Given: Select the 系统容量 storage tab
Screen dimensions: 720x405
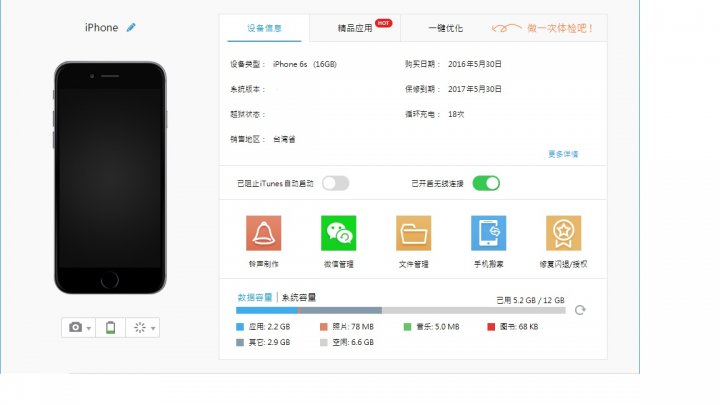Looking at the screenshot, I should point(299,297).
